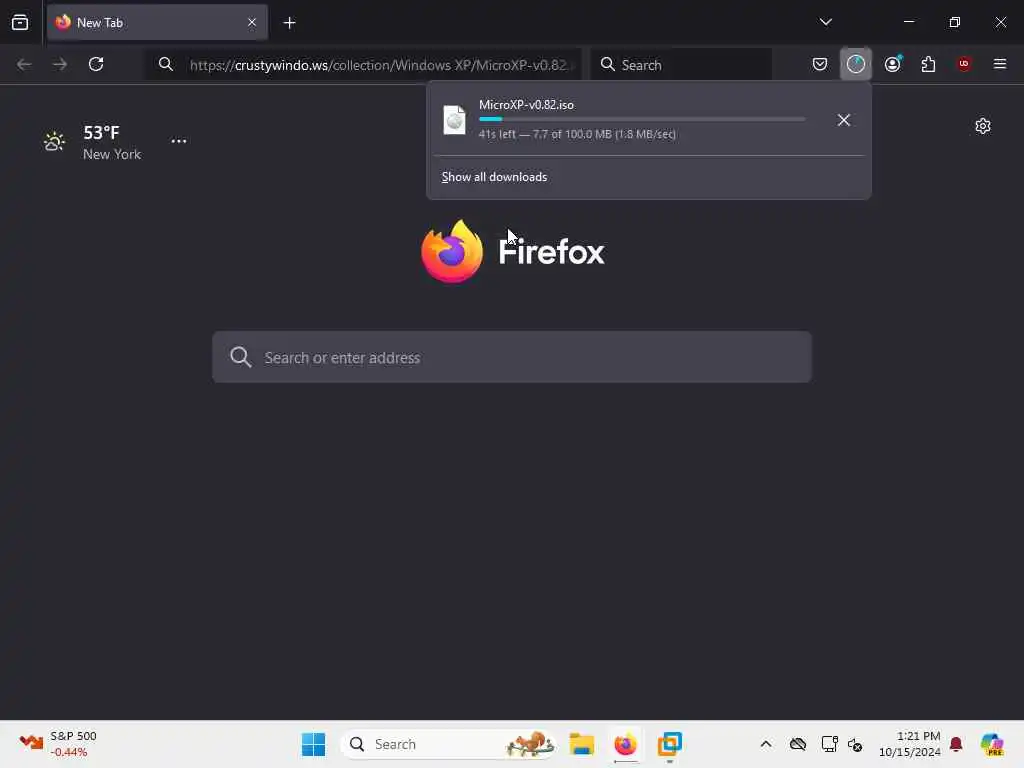Go forward one page
1024x768 pixels.
coord(60,64)
